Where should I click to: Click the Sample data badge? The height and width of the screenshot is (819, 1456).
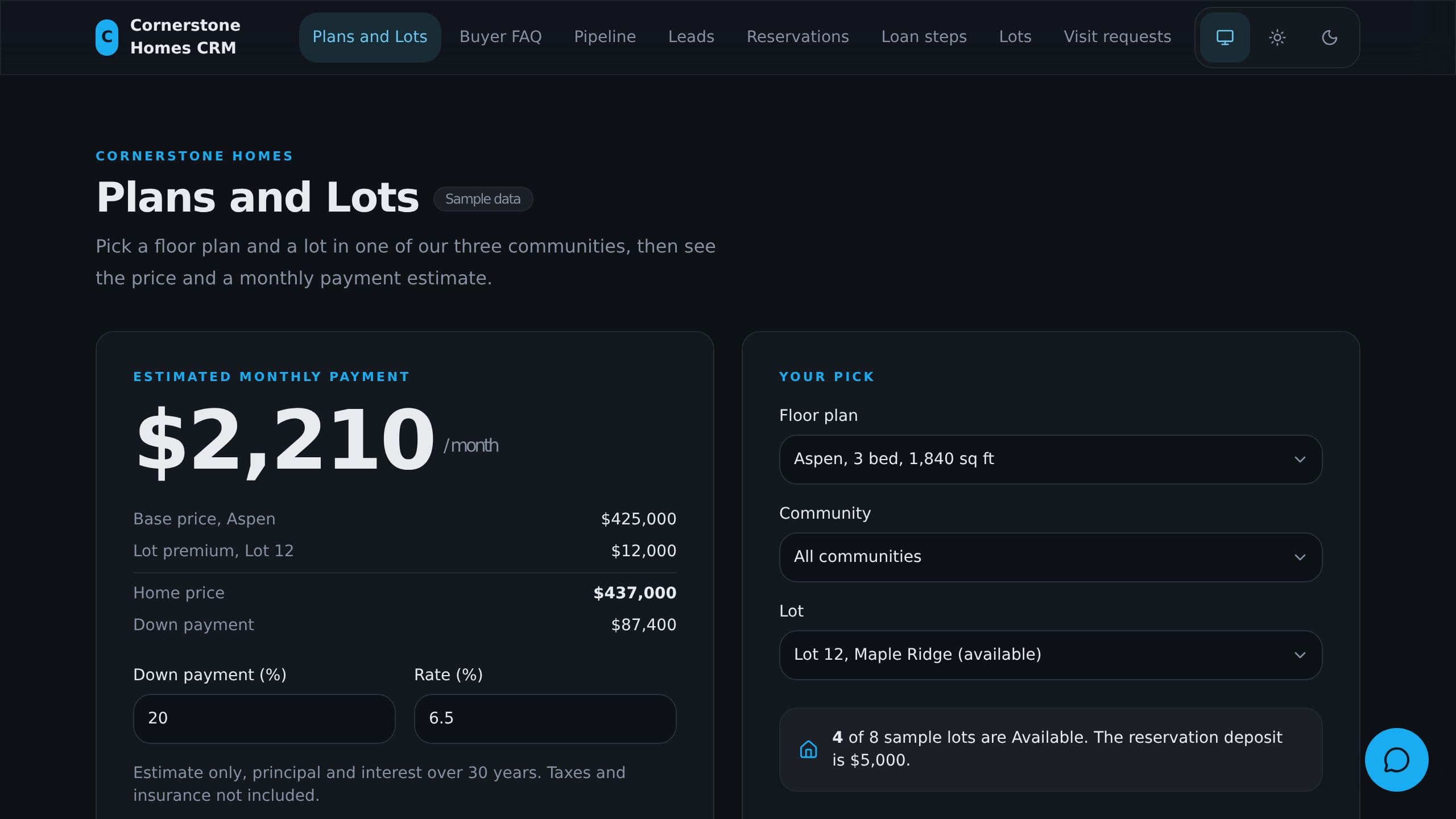coord(483,199)
